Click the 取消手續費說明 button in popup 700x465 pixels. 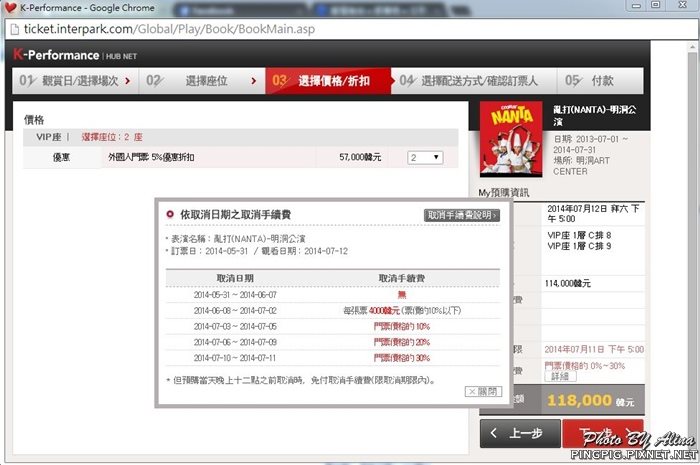pyautogui.click(x=462, y=215)
